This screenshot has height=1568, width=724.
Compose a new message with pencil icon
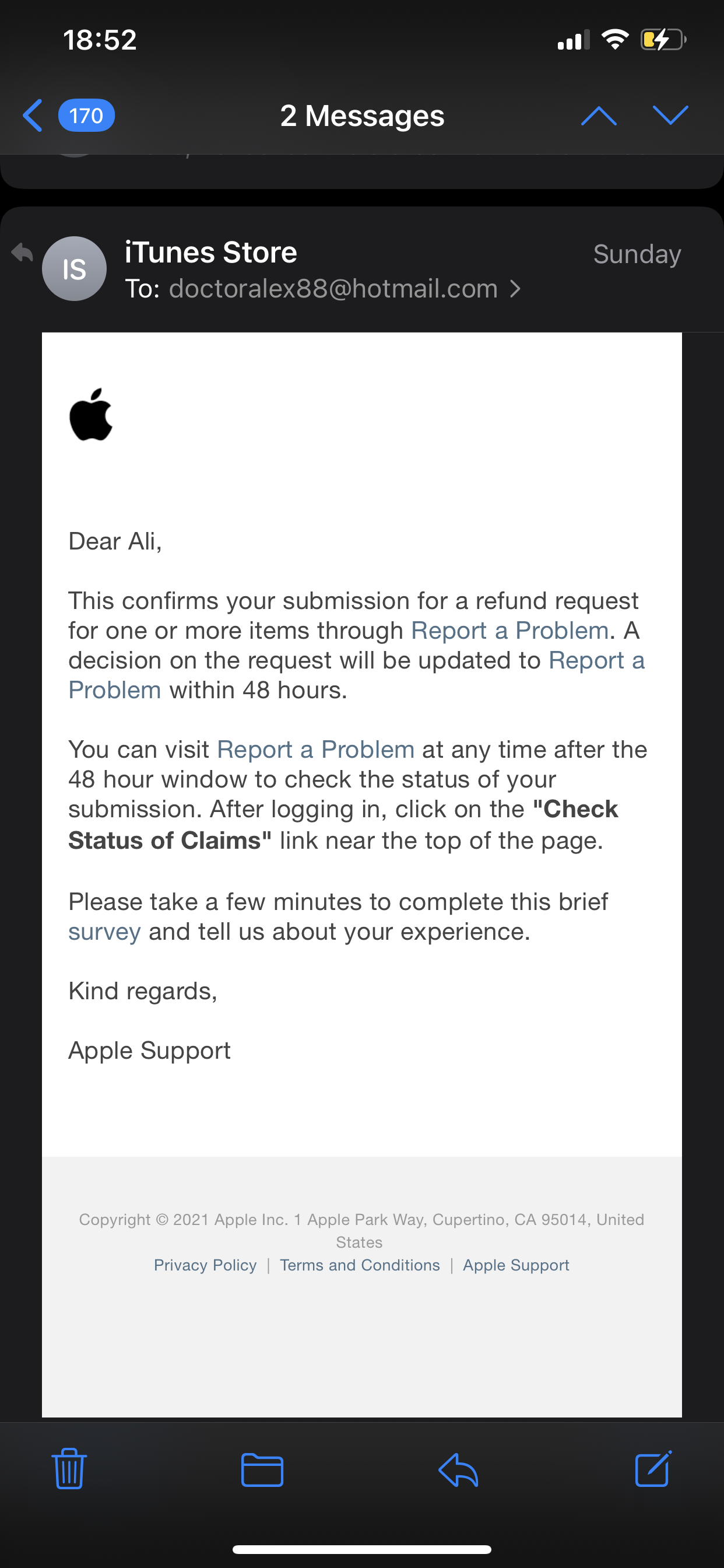tap(653, 1469)
